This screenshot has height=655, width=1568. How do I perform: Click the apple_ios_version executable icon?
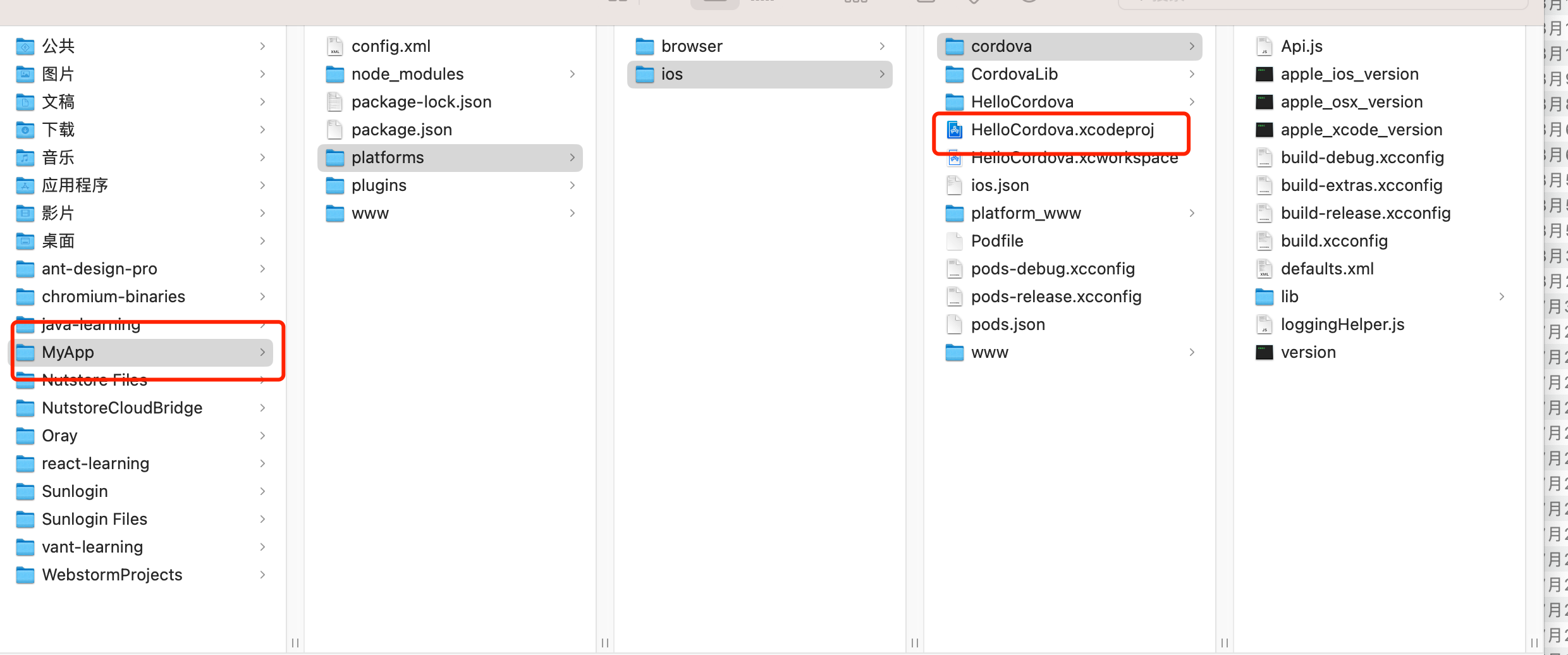(x=1264, y=74)
